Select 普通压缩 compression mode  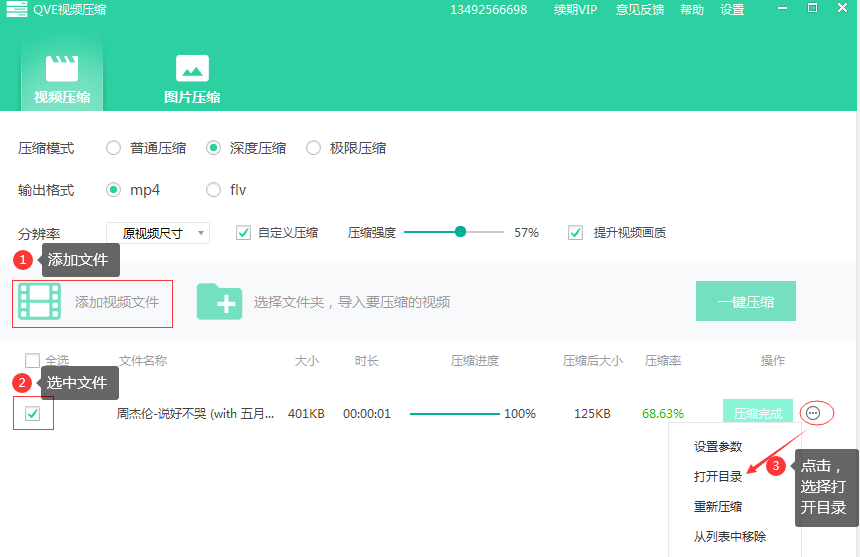pyautogui.click(x=114, y=148)
